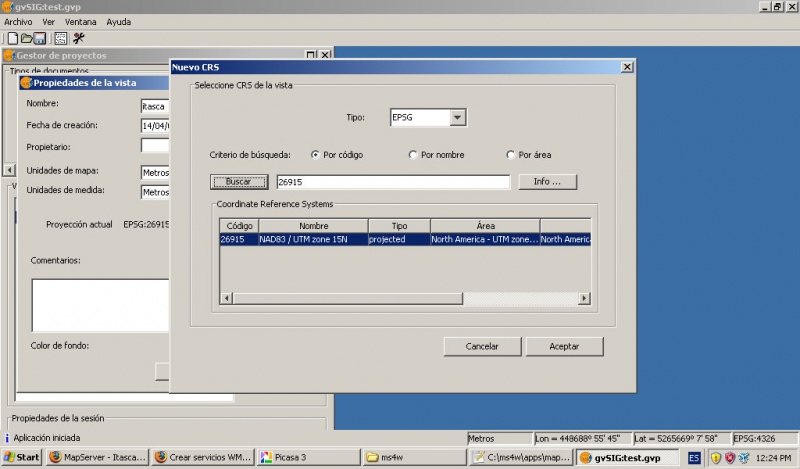Open the Archivo menu
The width and height of the screenshot is (800, 469).
coord(19,21)
